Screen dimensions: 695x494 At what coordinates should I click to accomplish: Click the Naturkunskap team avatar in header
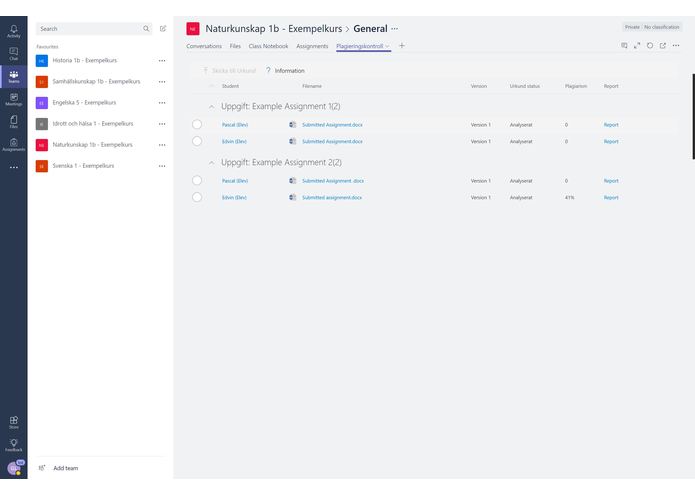[x=193, y=29]
